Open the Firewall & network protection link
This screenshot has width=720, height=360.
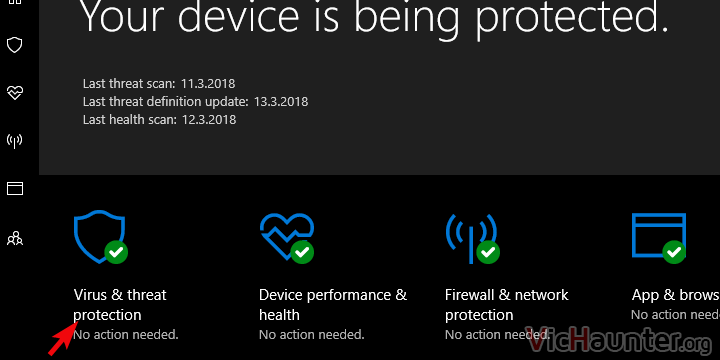(x=507, y=304)
